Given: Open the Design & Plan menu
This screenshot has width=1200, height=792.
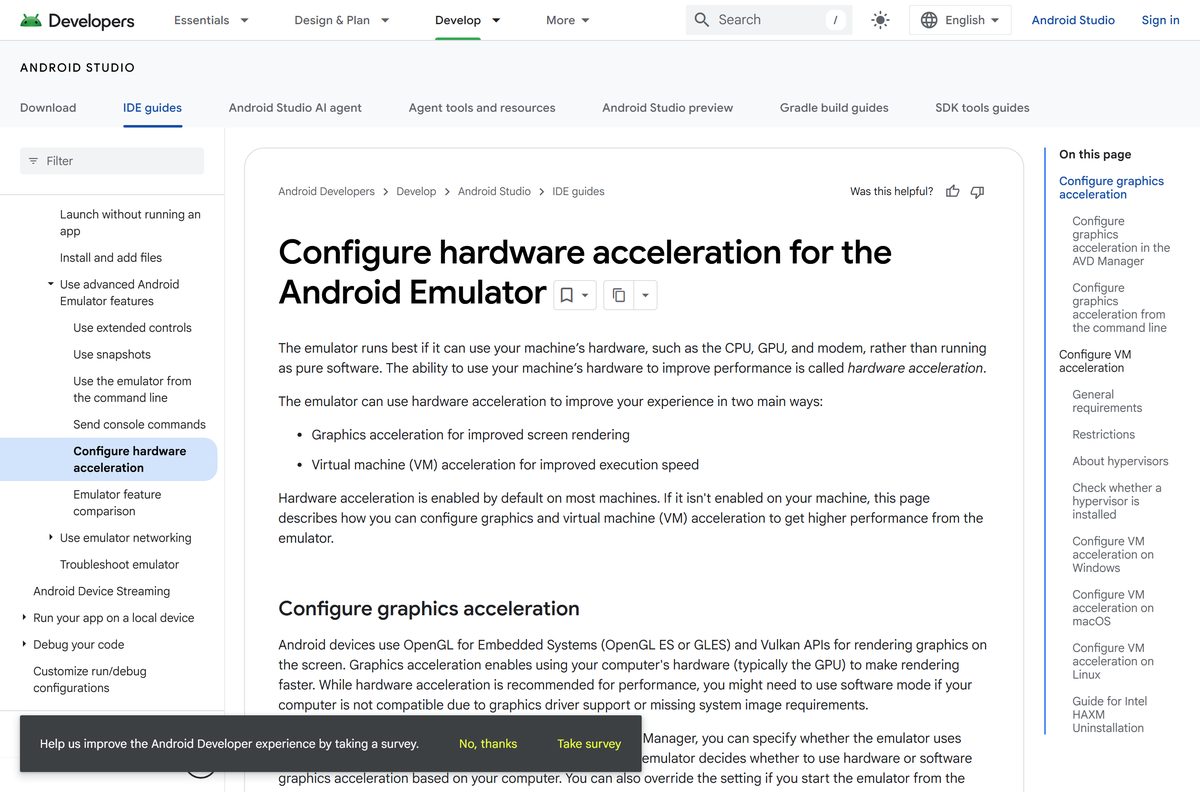Looking at the screenshot, I should click(x=342, y=20).
